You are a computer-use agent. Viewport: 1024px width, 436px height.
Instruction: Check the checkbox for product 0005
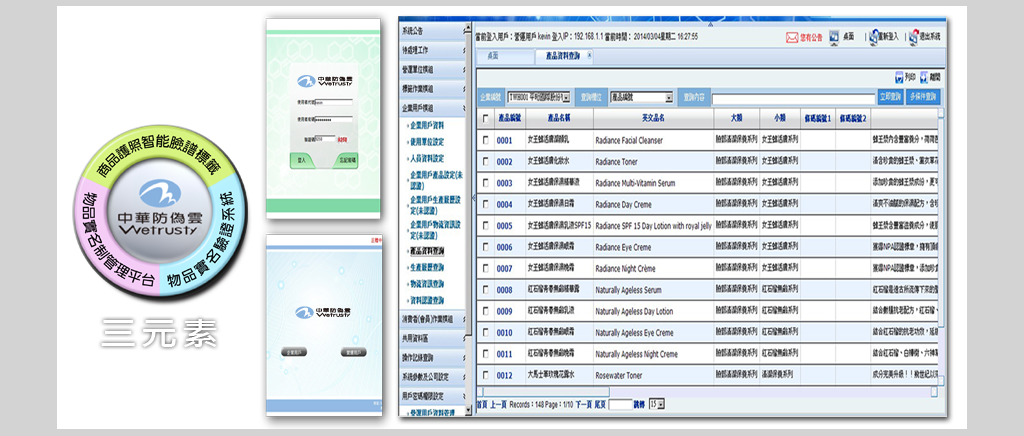click(485, 226)
